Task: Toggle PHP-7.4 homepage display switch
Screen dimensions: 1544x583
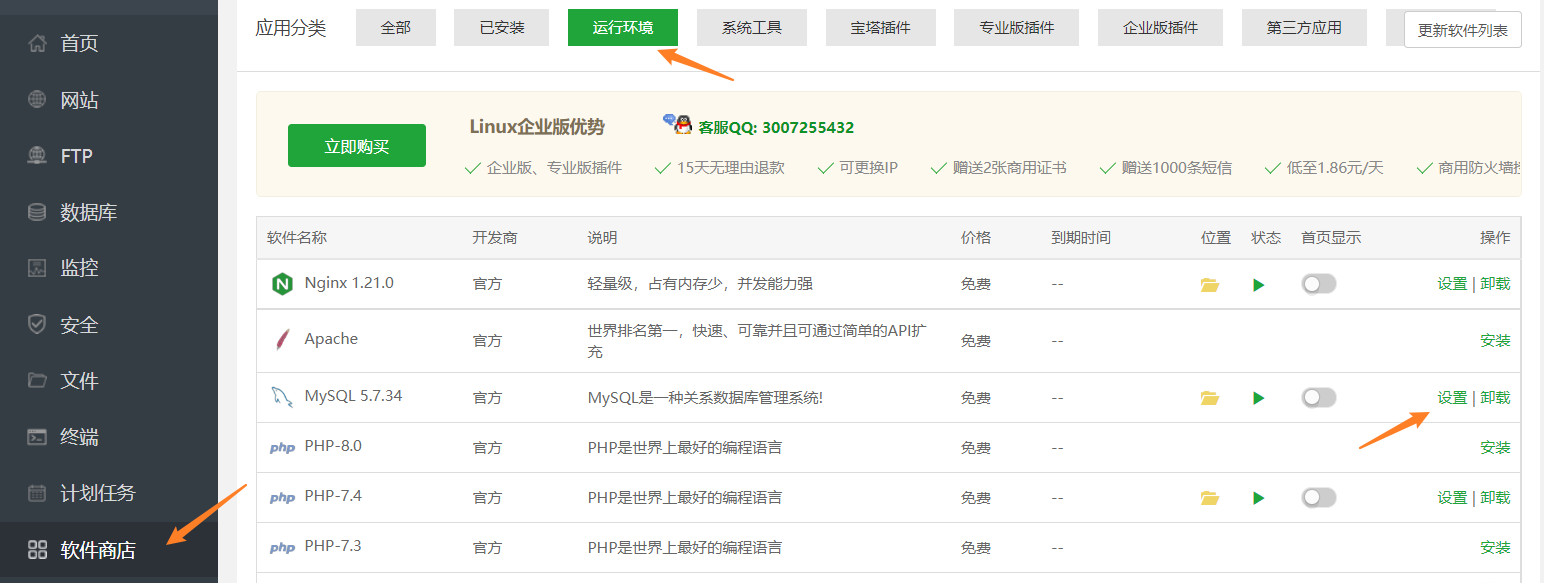Action: pos(1318,497)
